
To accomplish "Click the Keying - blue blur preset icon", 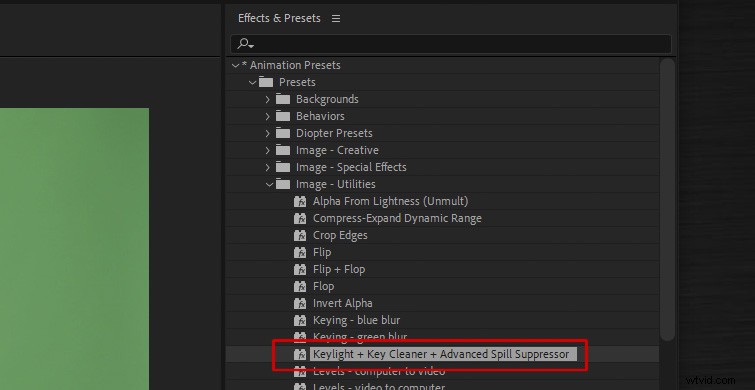I will click(x=300, y=321).
